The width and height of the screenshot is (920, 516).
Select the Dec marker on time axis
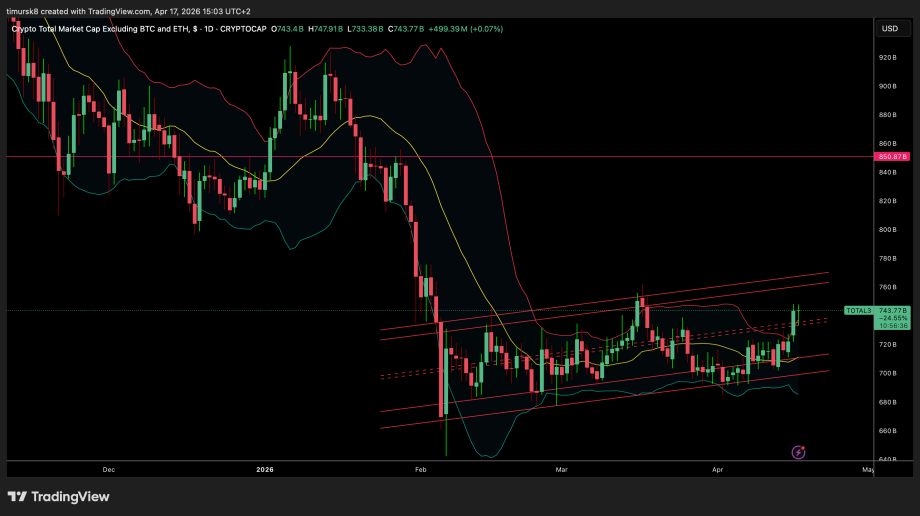coord(109,468)
